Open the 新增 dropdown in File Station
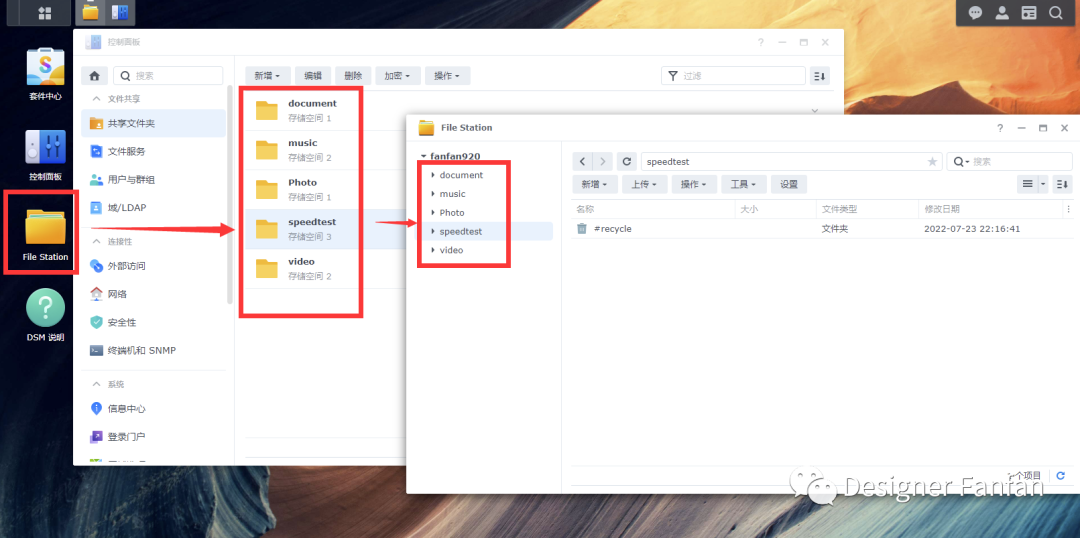The image size is (1080, 538). point(594,184)
